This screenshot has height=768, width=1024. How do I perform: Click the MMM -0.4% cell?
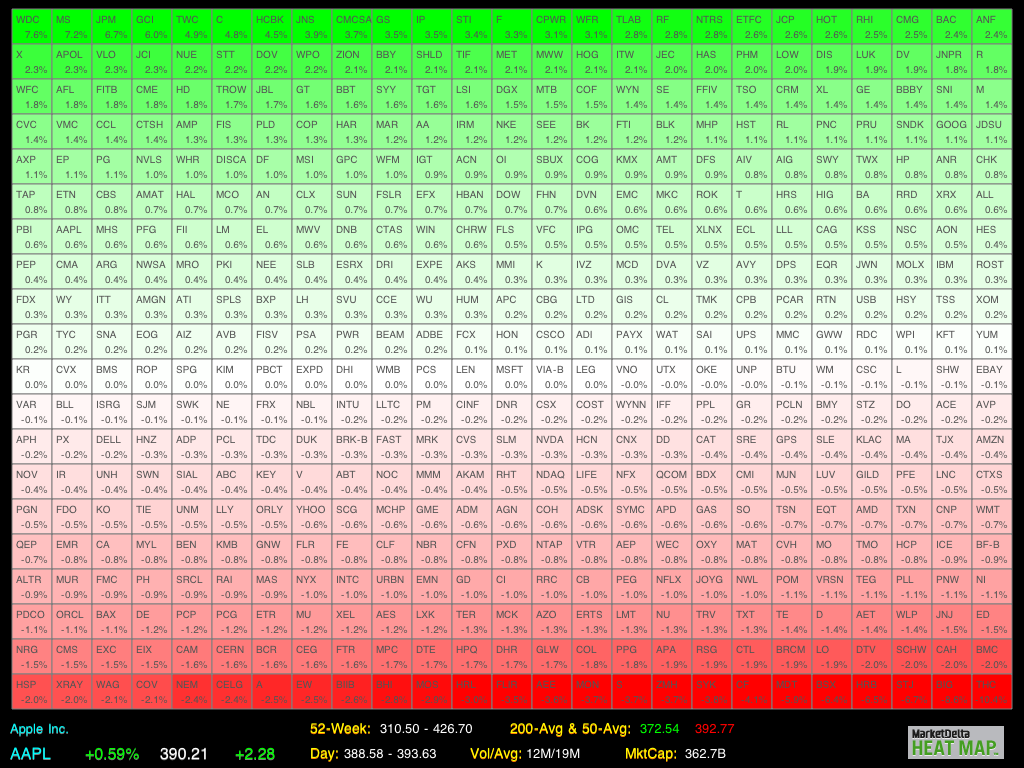[432, 482]
